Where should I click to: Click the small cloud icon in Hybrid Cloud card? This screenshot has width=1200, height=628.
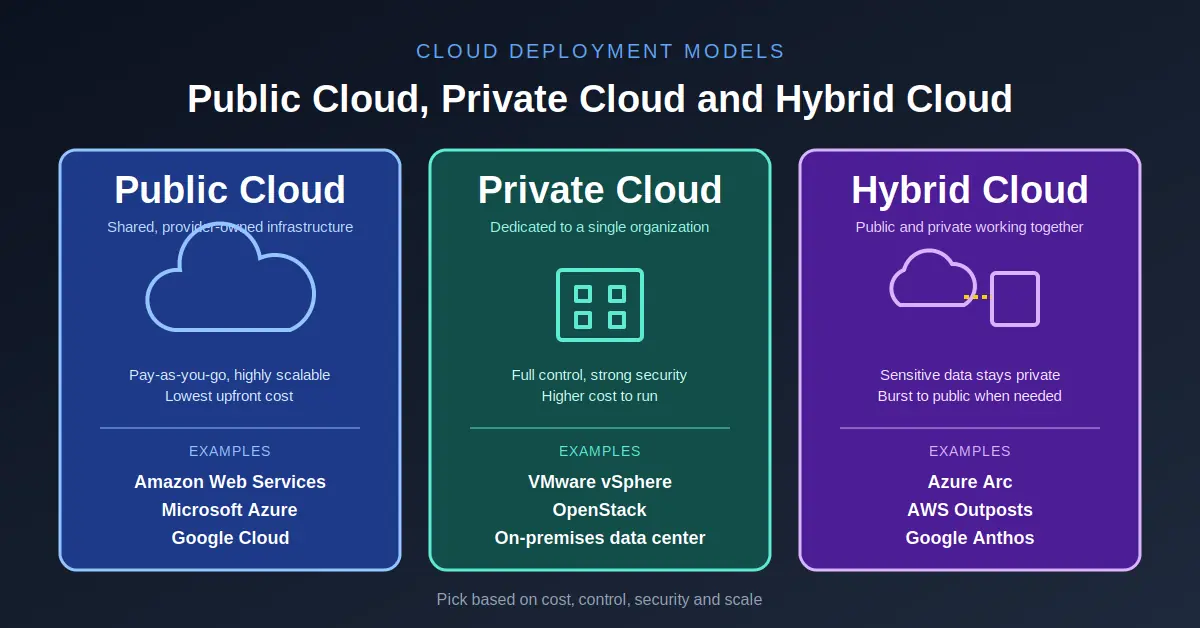[933, 278]
